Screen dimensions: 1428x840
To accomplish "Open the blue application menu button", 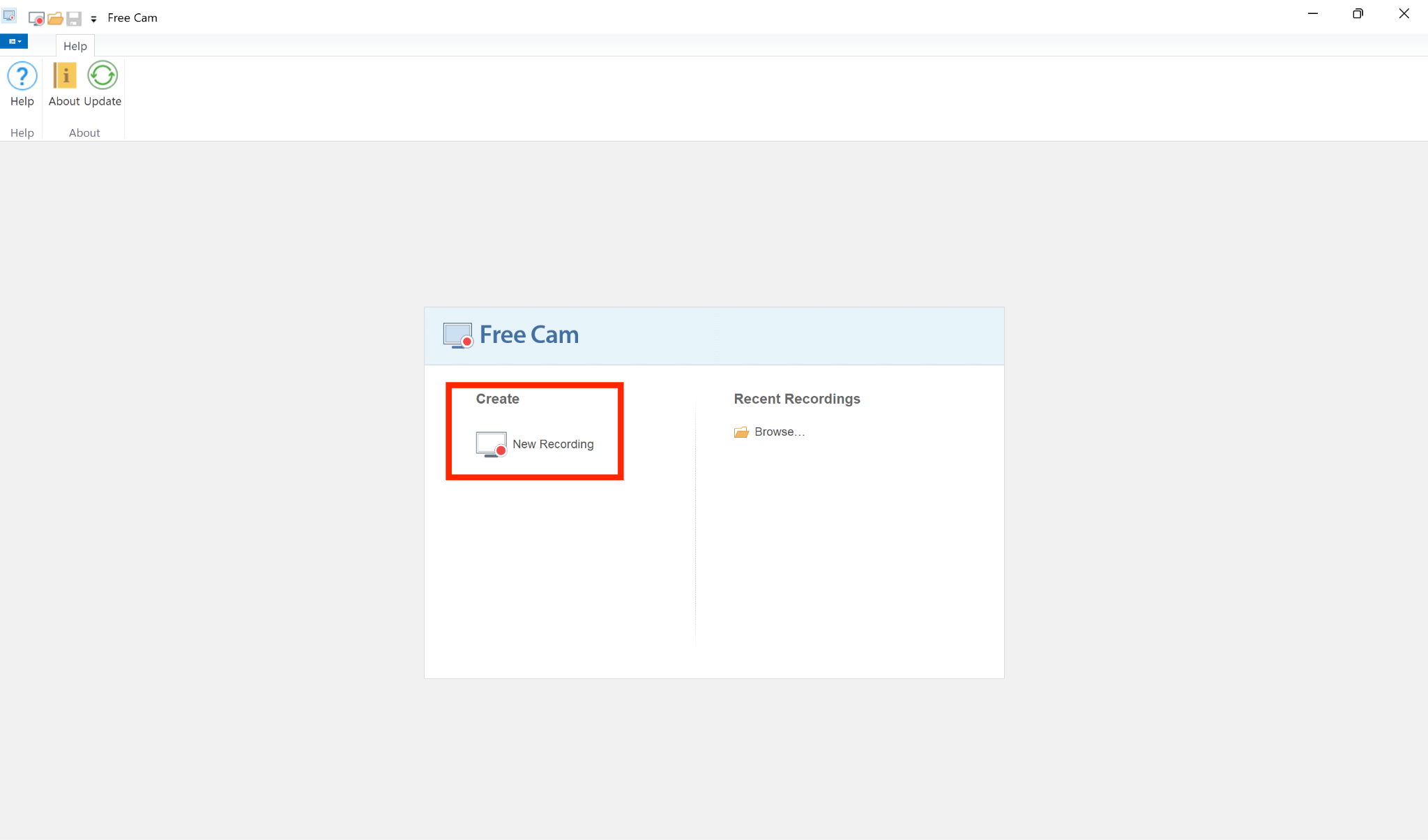I will point(14,42).
